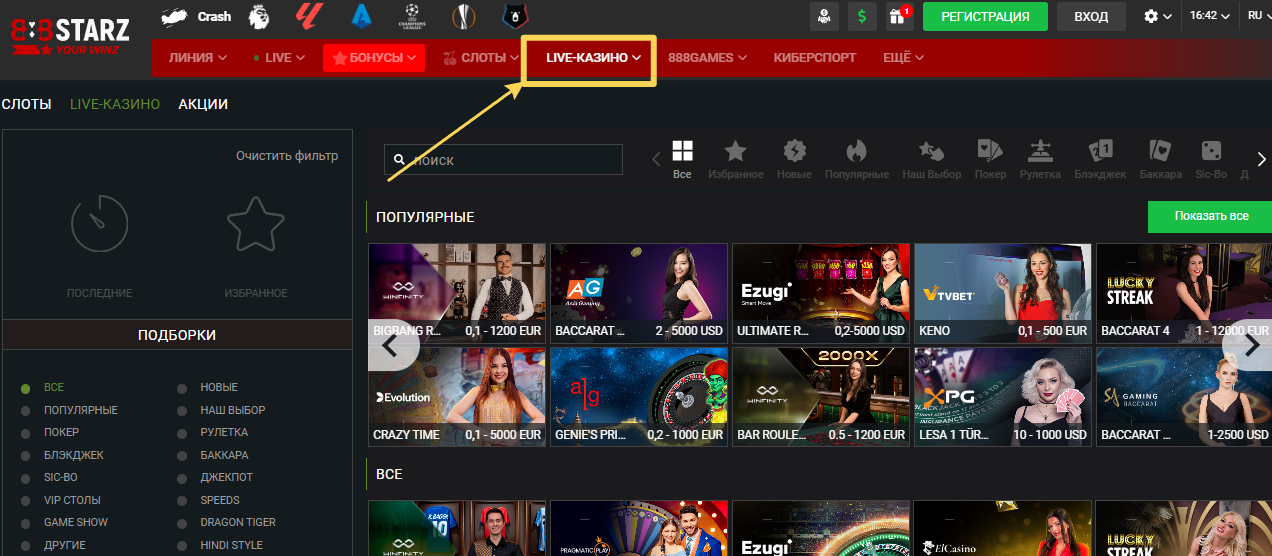This screenshot has width=1272, height=556.
Task: Click the green dollar deposit icon
Action: pyautogui.click(x=862, y=17)
